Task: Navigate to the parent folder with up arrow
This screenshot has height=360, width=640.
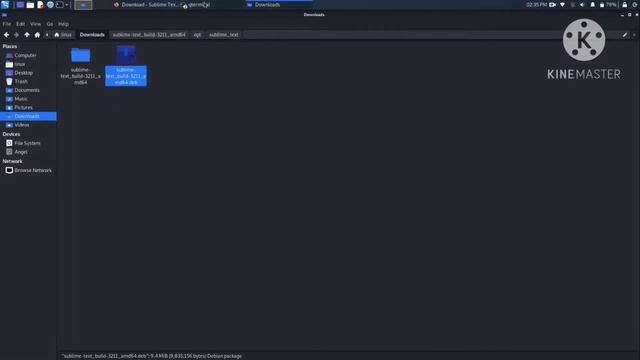Action: click(27, 35)
